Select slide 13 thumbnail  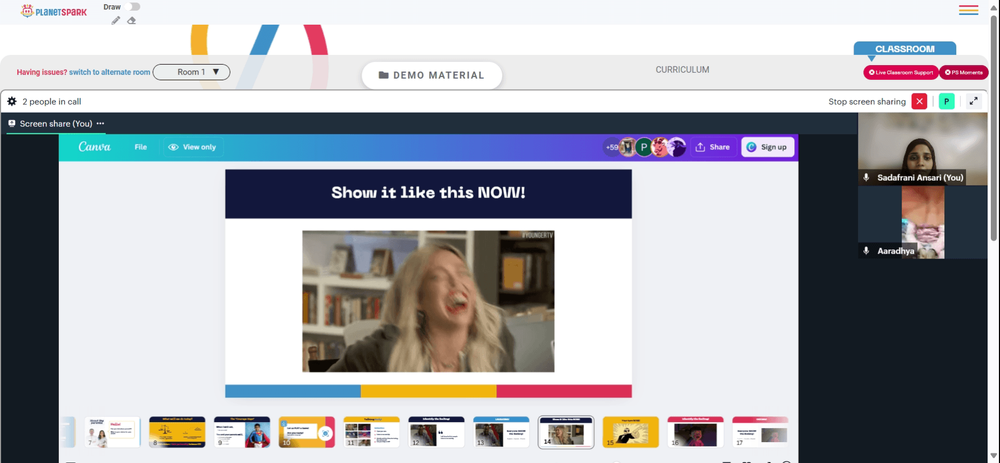pyautogui.click(x=501, y=432)
